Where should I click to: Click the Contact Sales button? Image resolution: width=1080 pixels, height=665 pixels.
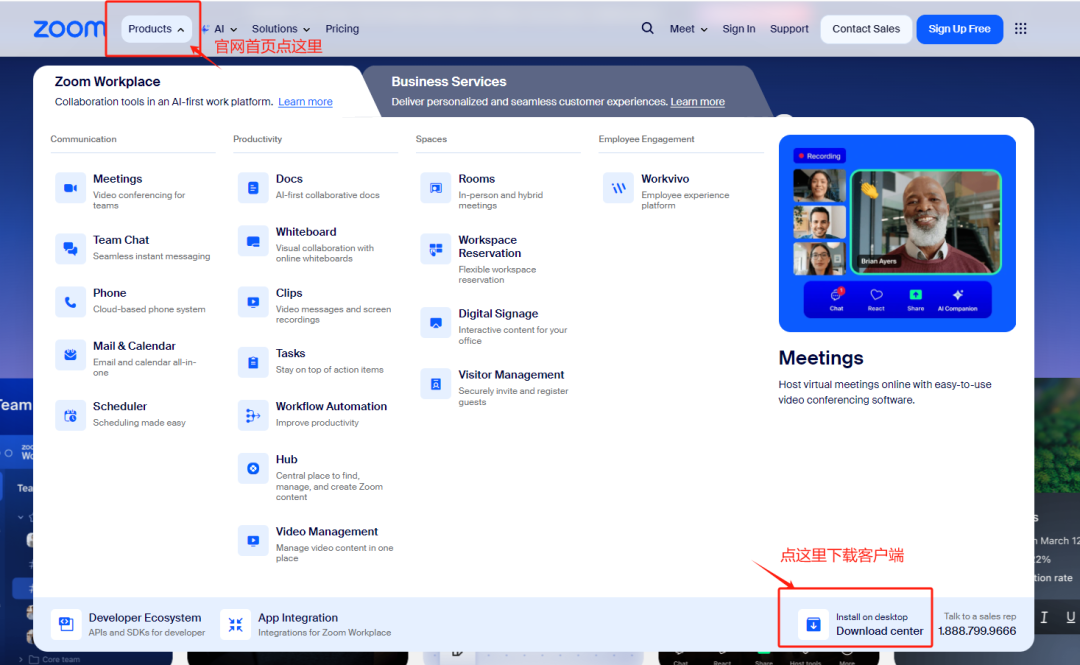point(866,29)
